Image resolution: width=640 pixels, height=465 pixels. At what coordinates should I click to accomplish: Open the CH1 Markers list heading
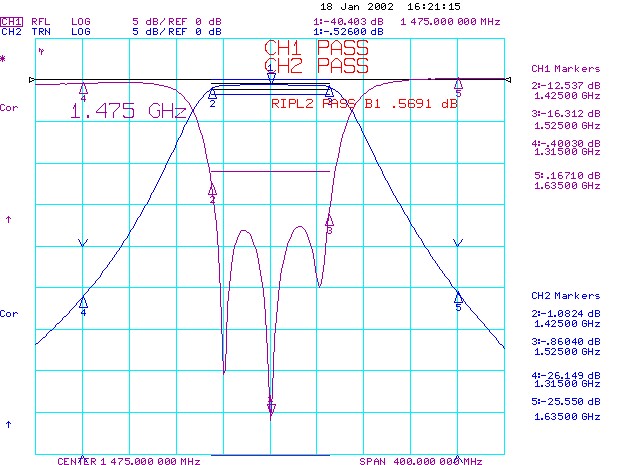[x=563, y=69]
